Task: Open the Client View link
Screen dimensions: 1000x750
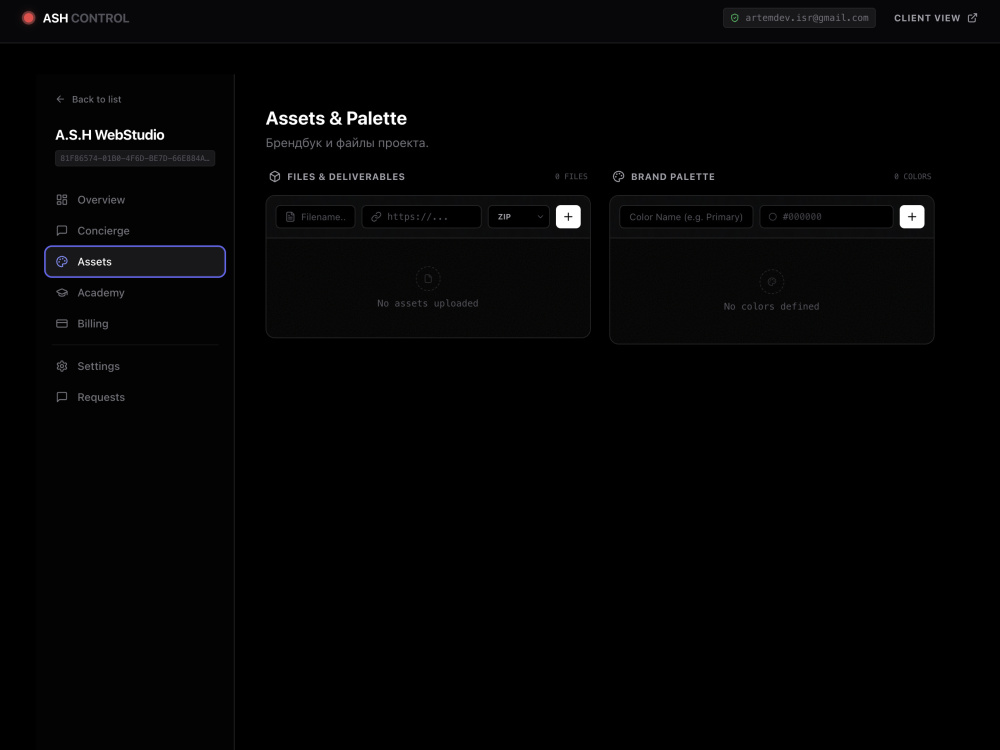Action: coord(936,18)
